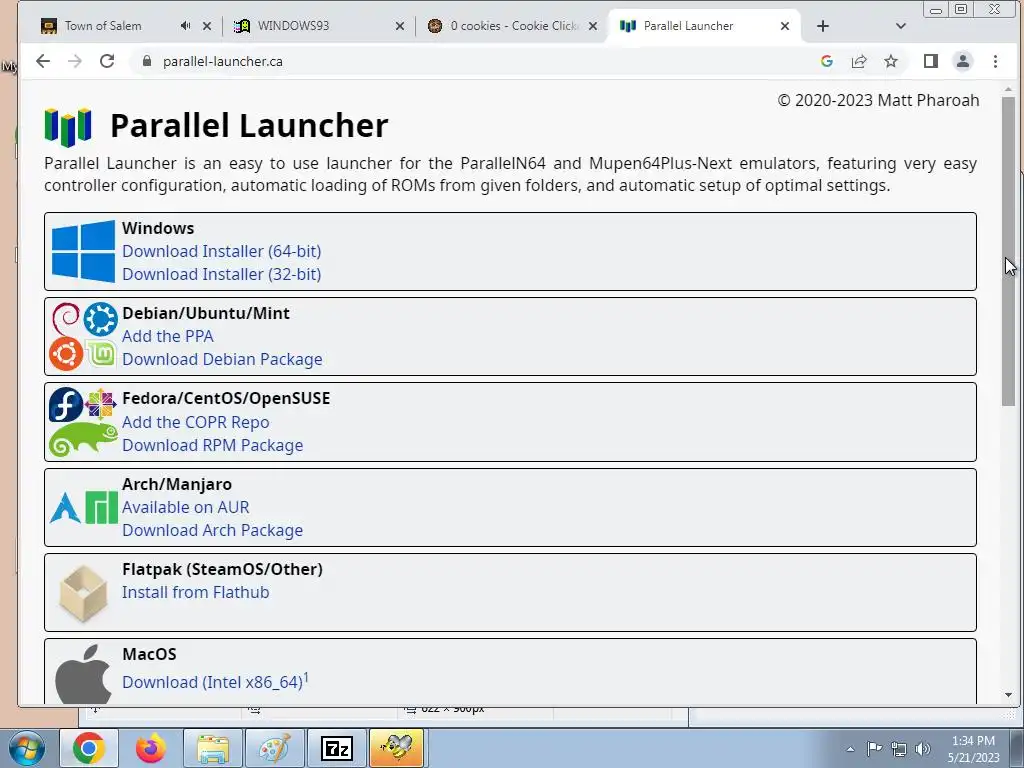1024x768 pixels.
Task: Open the Windows Start button
Action: click(x=26, y=749)
